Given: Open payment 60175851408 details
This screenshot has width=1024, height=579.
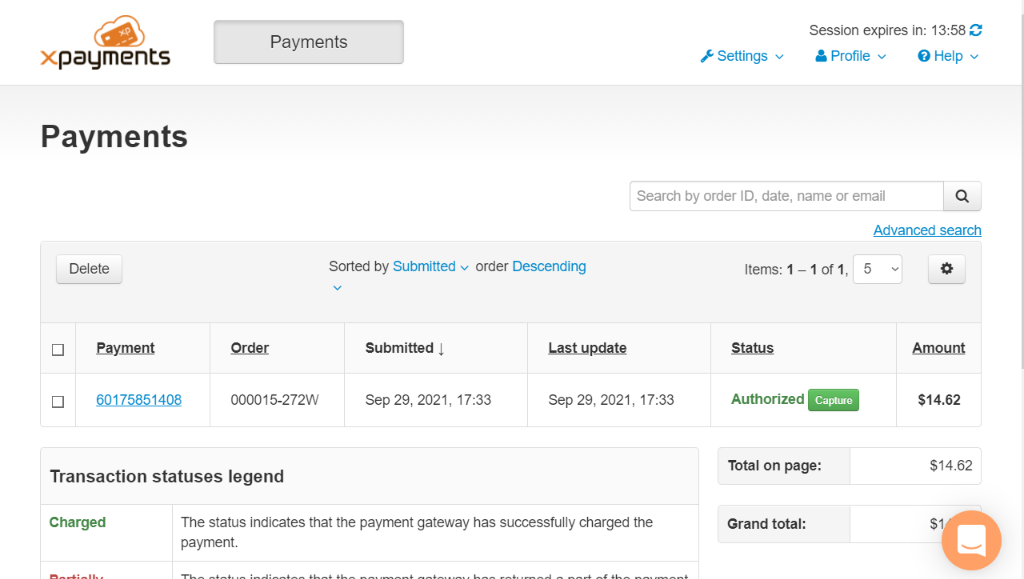Looking at the screenshot, I should (138, 399).
